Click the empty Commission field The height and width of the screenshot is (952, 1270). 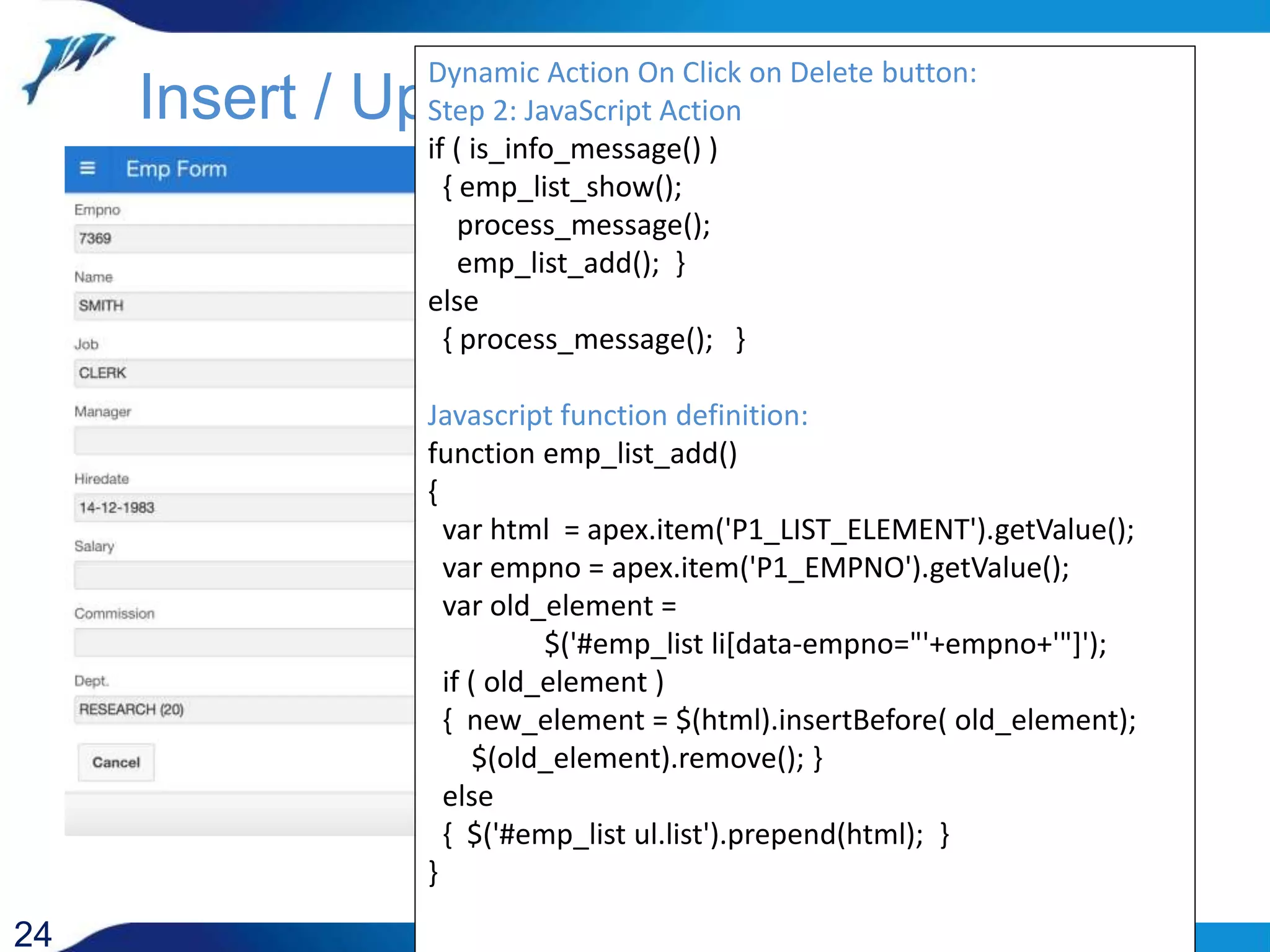(x=243, y=643)
